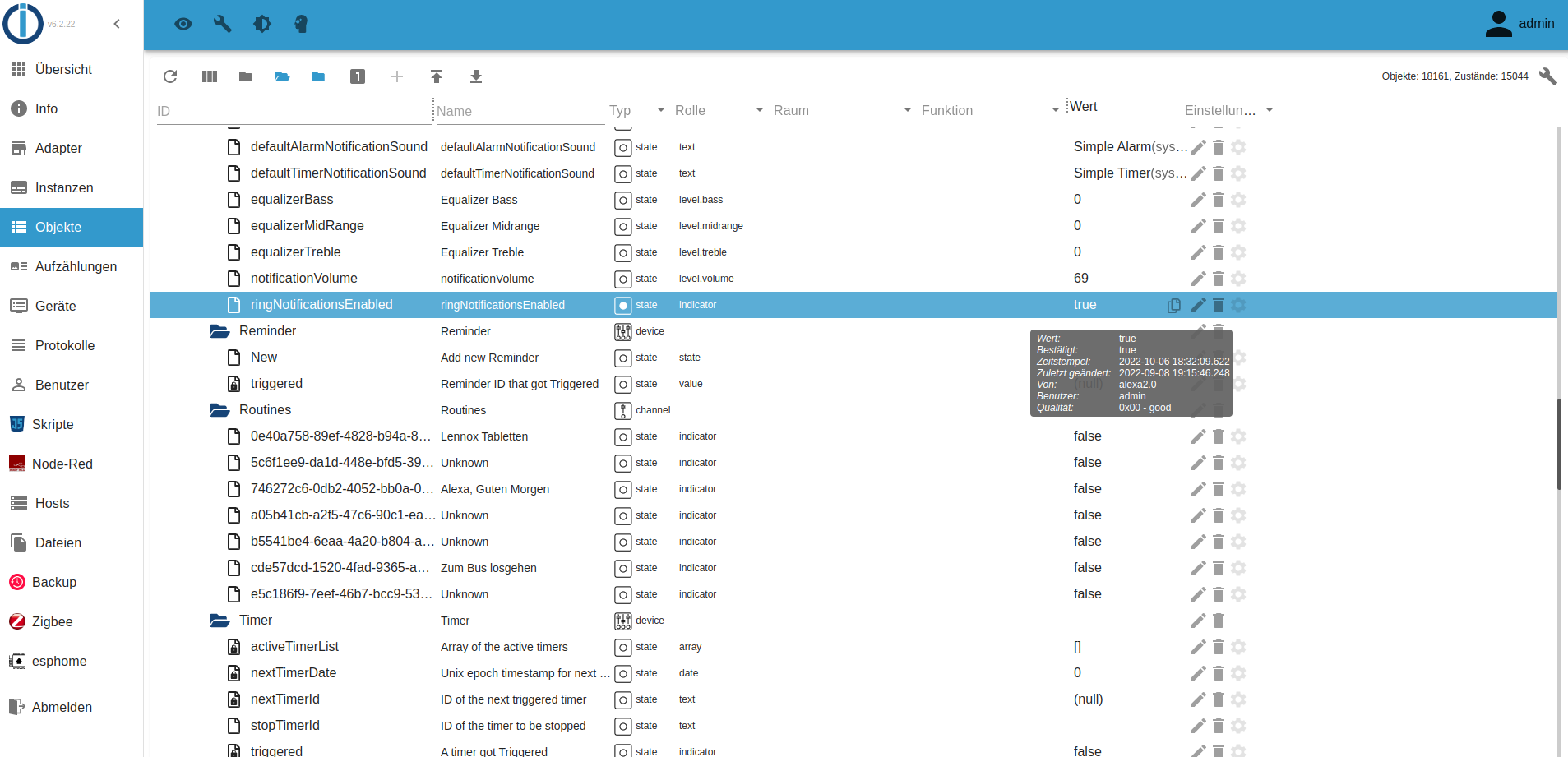
Task: Open custom settings gear for equalizerTreble
Action: click(1238, 252)
